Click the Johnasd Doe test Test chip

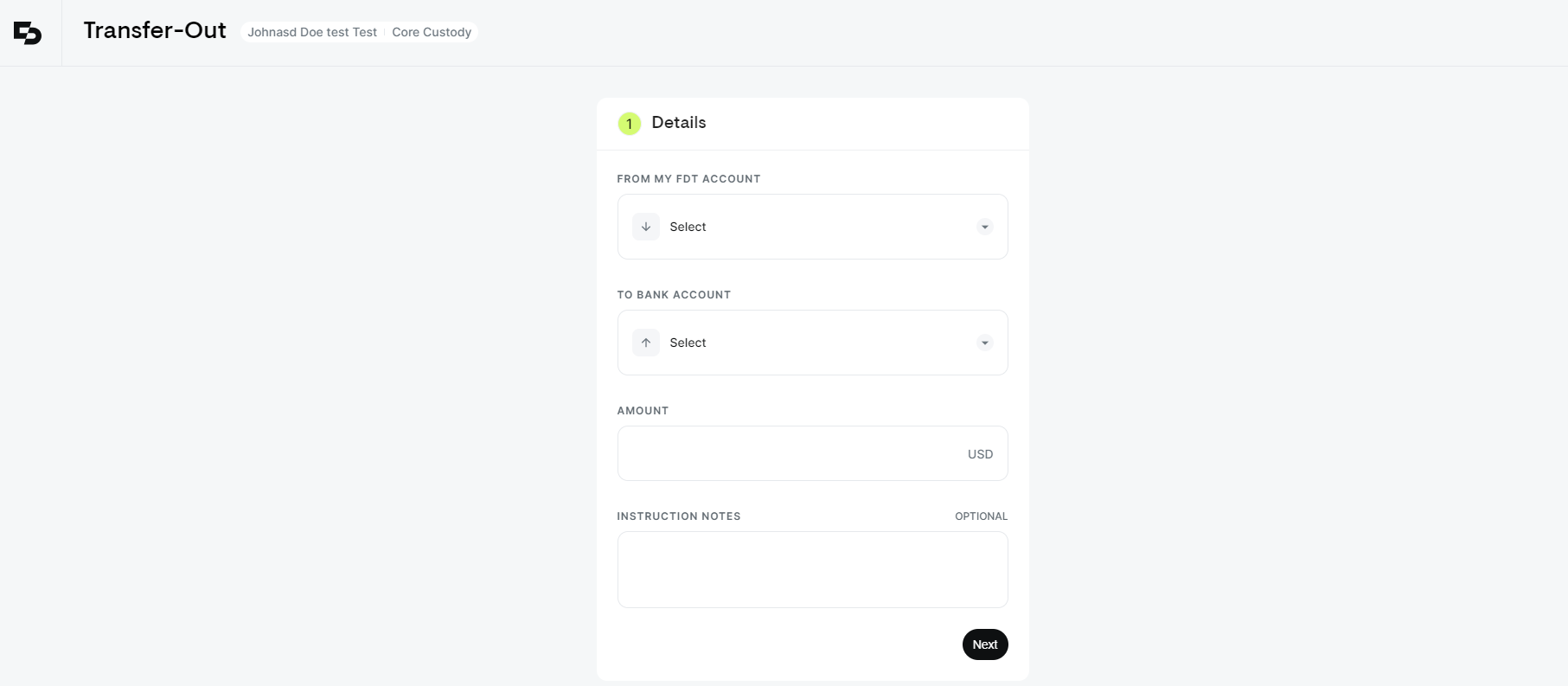312,32
